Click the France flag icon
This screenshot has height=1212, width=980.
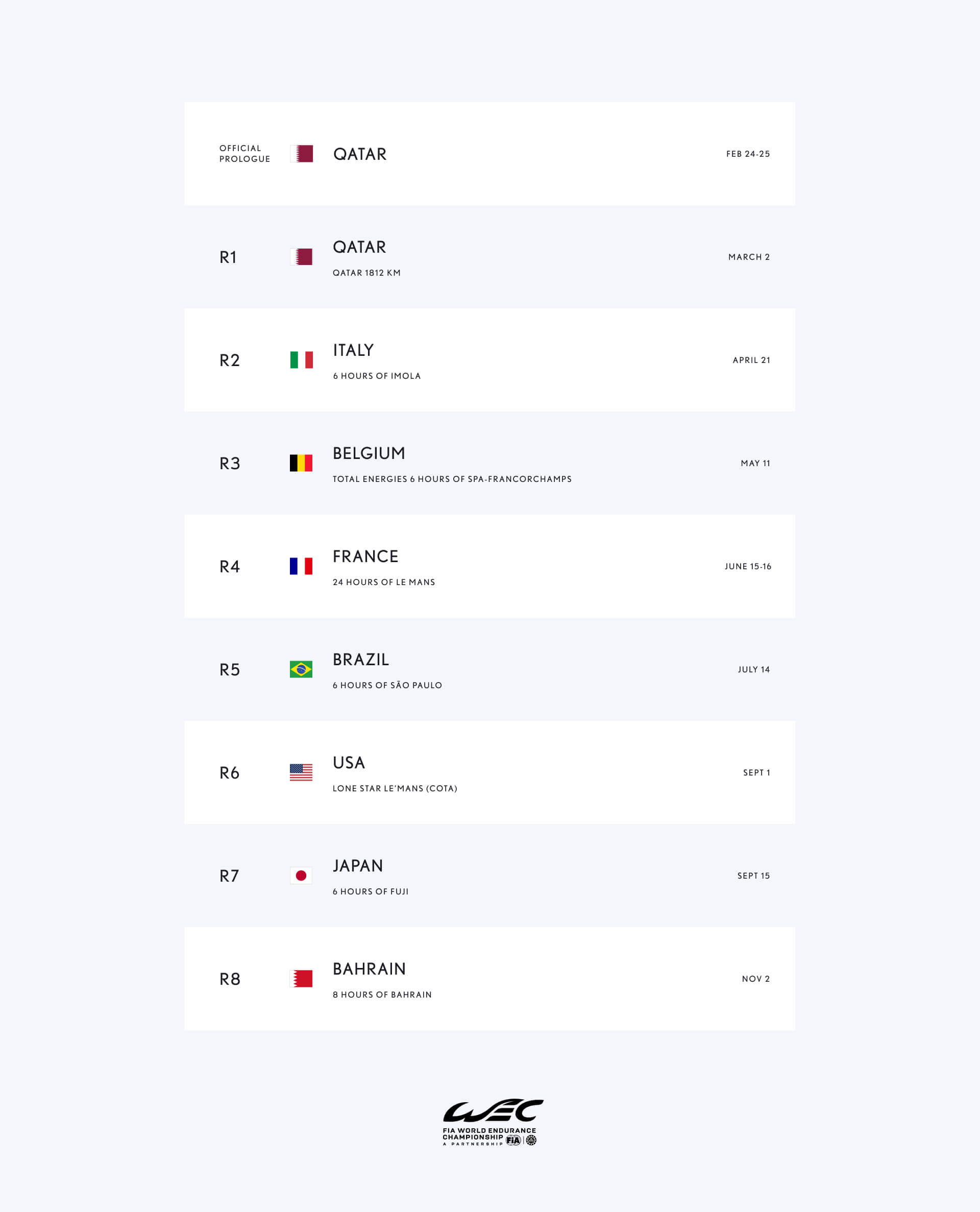[301, 566]
